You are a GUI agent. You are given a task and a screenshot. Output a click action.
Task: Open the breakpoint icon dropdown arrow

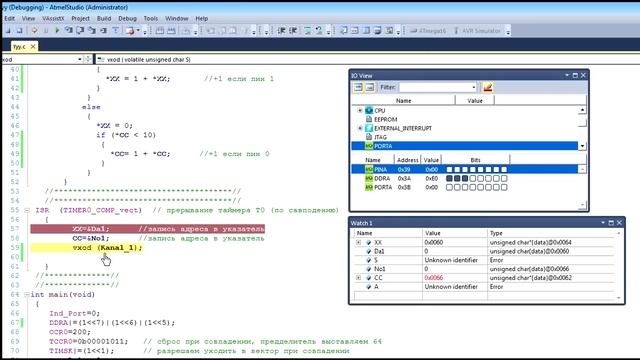[x=138, y=31]
